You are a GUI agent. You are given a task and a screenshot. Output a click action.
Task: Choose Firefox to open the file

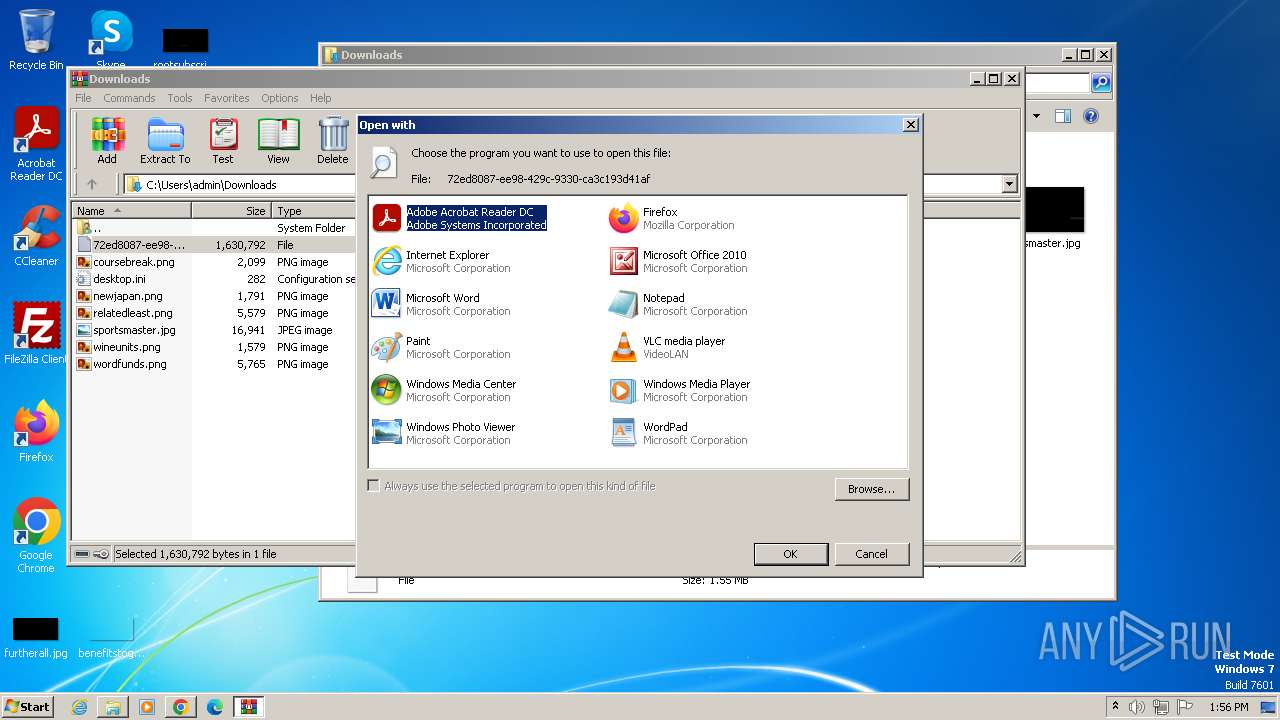(672, 218)
